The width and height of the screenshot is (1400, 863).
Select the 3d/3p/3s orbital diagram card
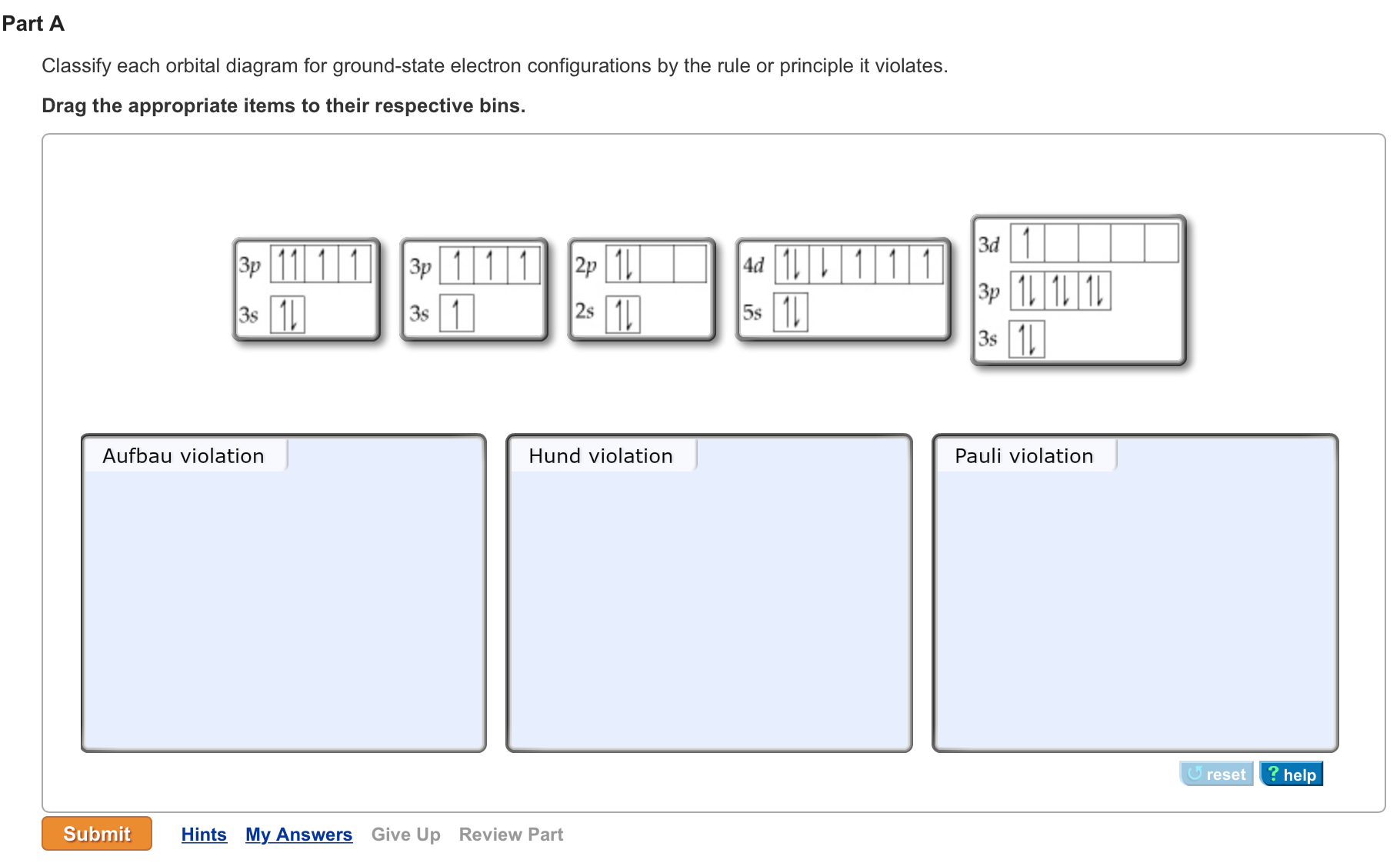pyautogui.click(x=1078, y=290)
